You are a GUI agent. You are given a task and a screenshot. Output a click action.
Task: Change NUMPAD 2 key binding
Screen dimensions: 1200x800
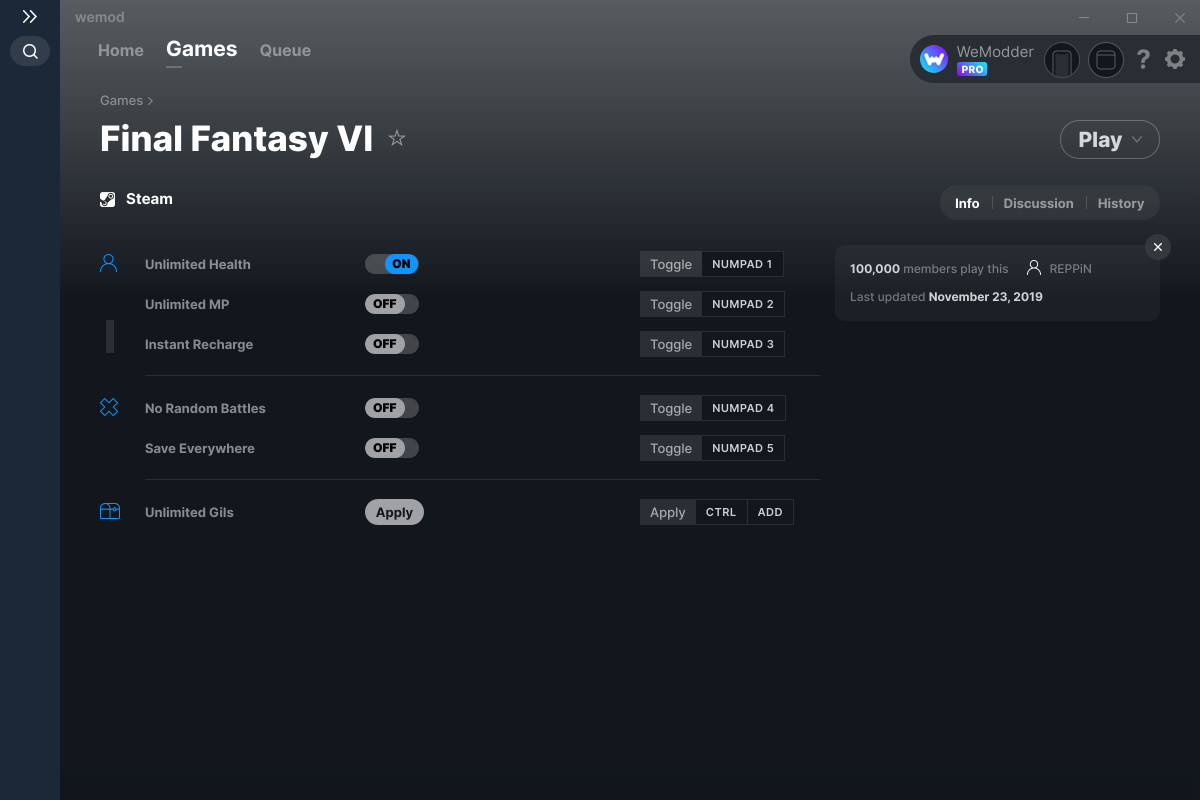pos(743,304)
